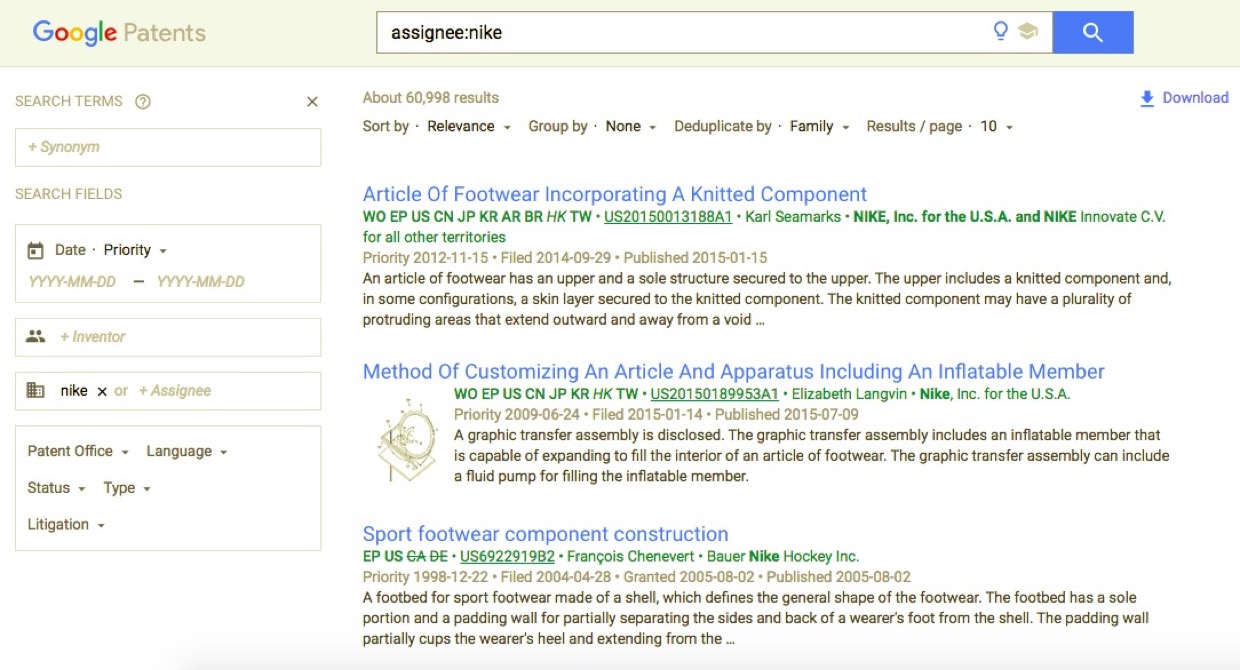
Task: Close the search terms panel with X
Action: click(x=312, y=101)
